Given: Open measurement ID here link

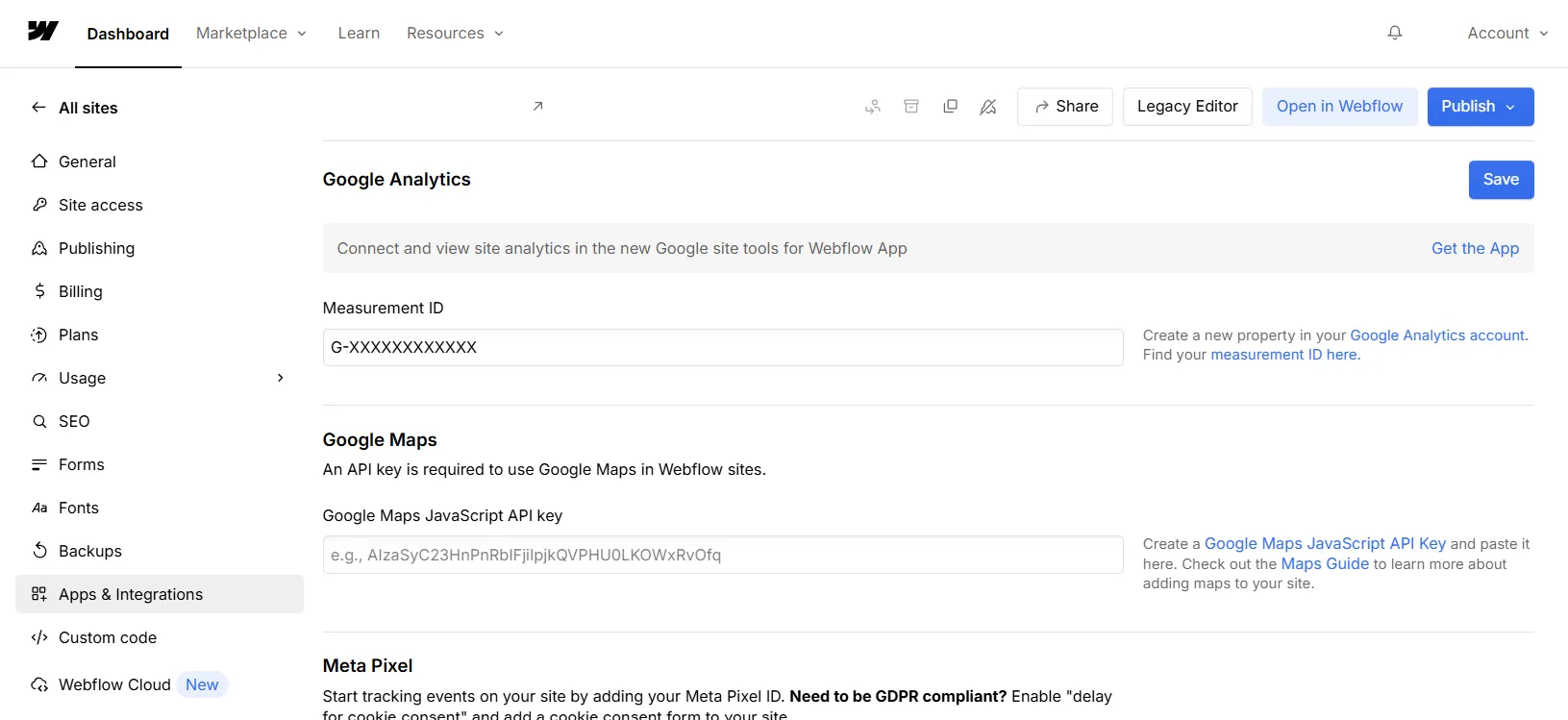Looking at the screenshot, I should 1285,355.
